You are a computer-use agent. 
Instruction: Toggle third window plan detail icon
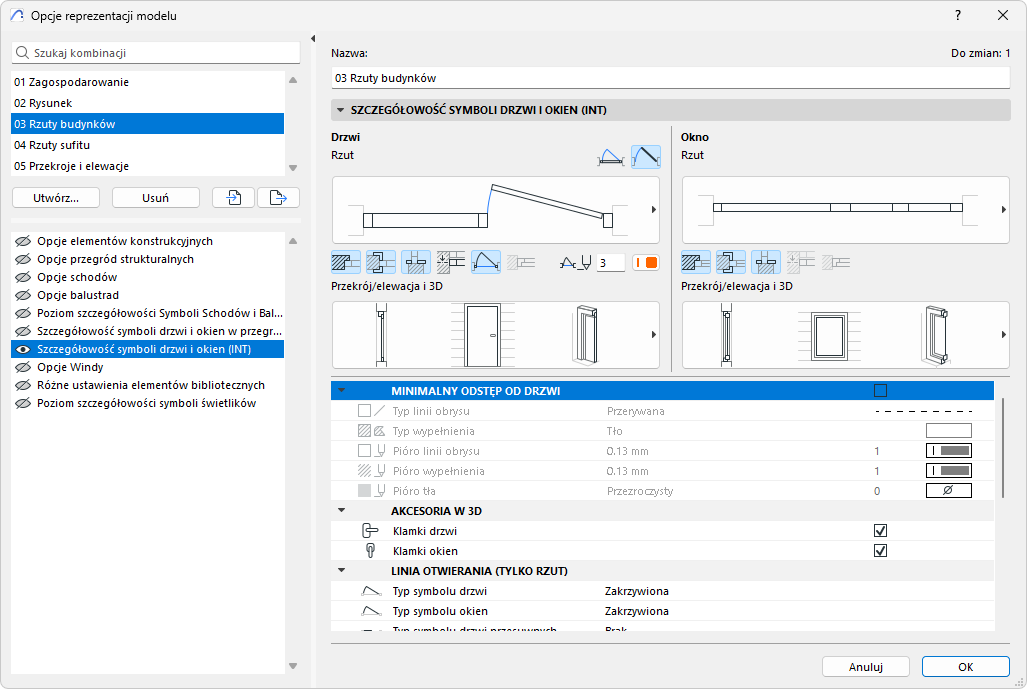(x=766, y=263)
